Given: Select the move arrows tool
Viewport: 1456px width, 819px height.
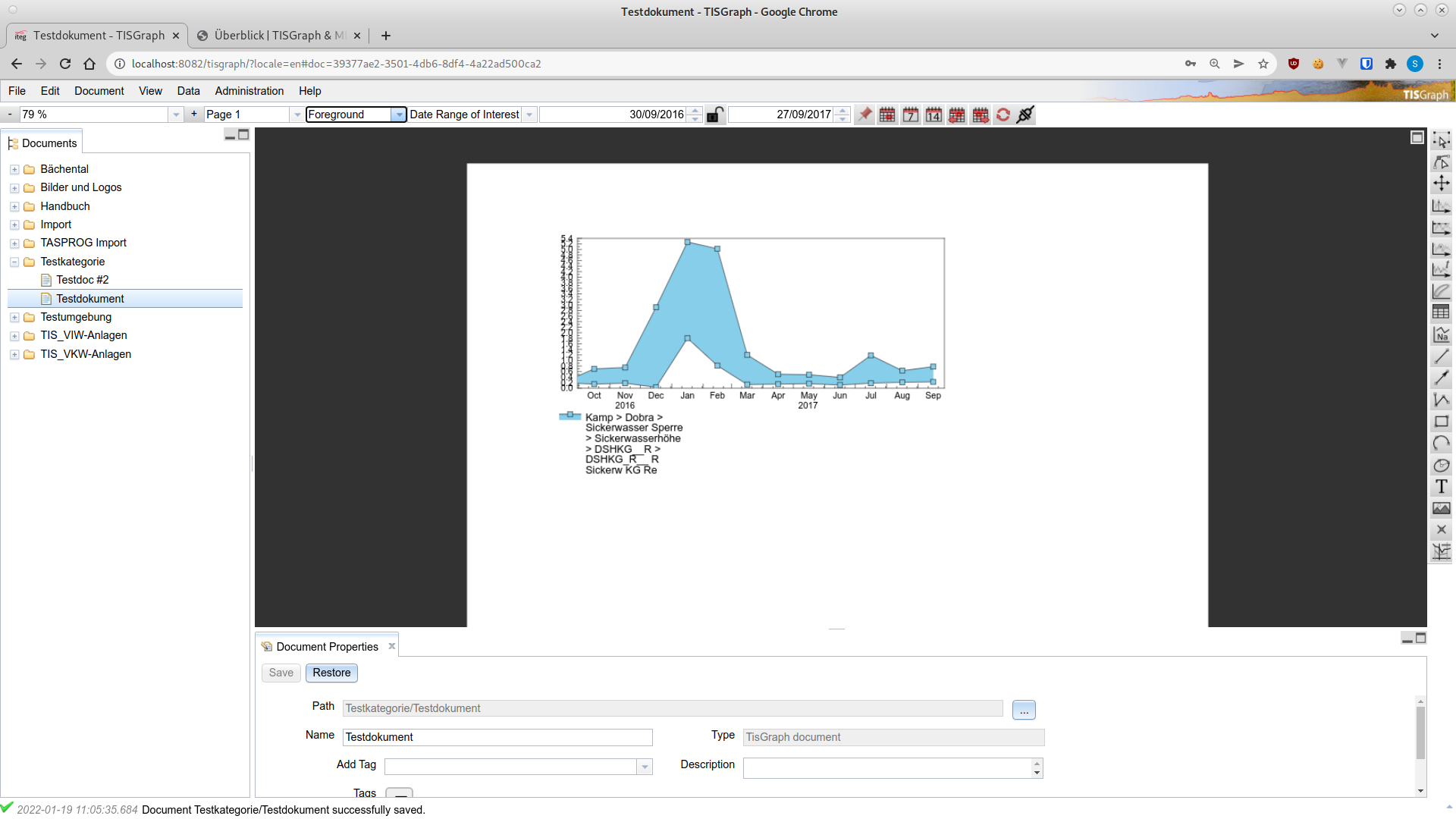Looking at the screenshot, I should 1441,184.
